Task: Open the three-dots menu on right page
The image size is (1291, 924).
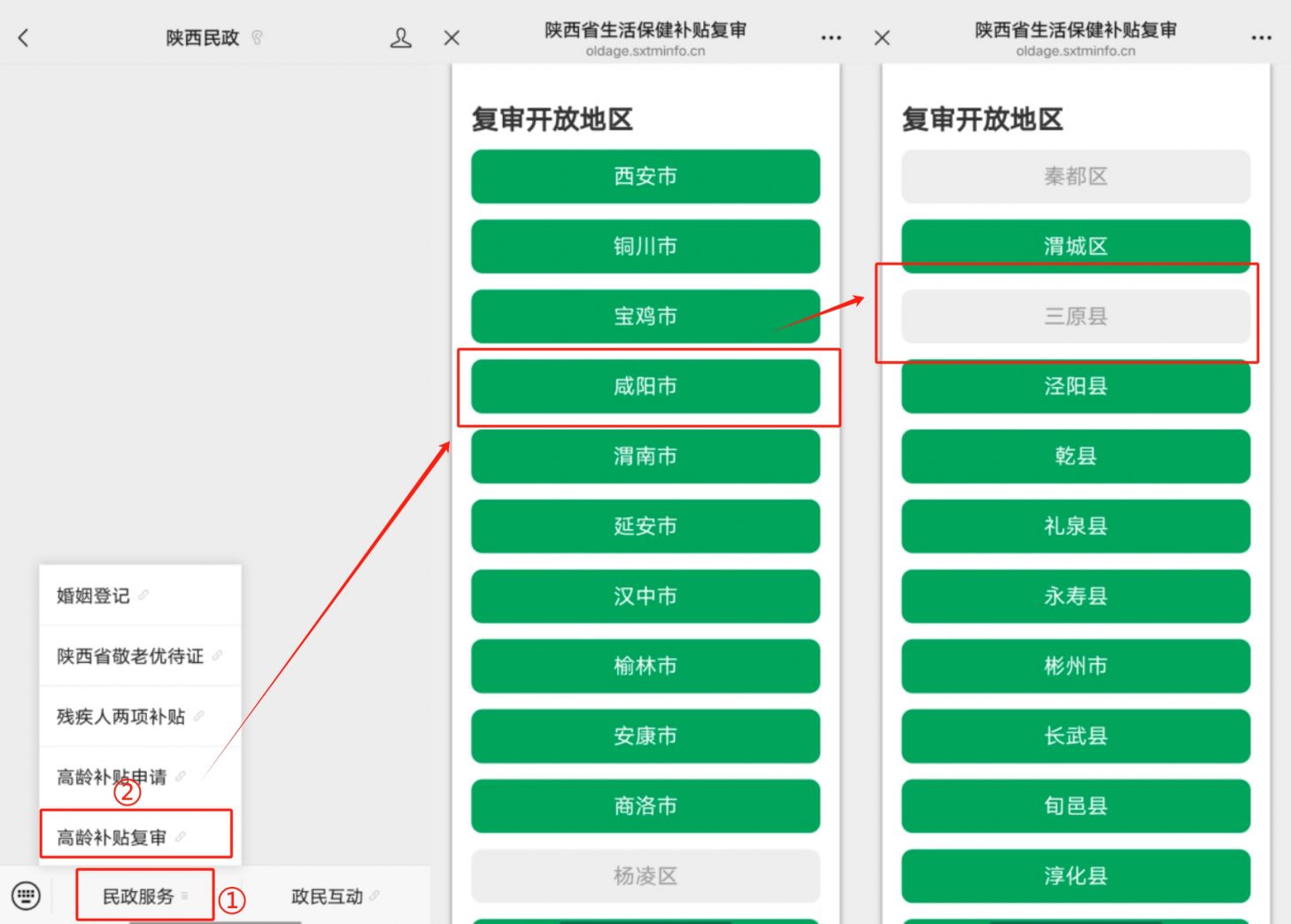Action: (1261, 38)
